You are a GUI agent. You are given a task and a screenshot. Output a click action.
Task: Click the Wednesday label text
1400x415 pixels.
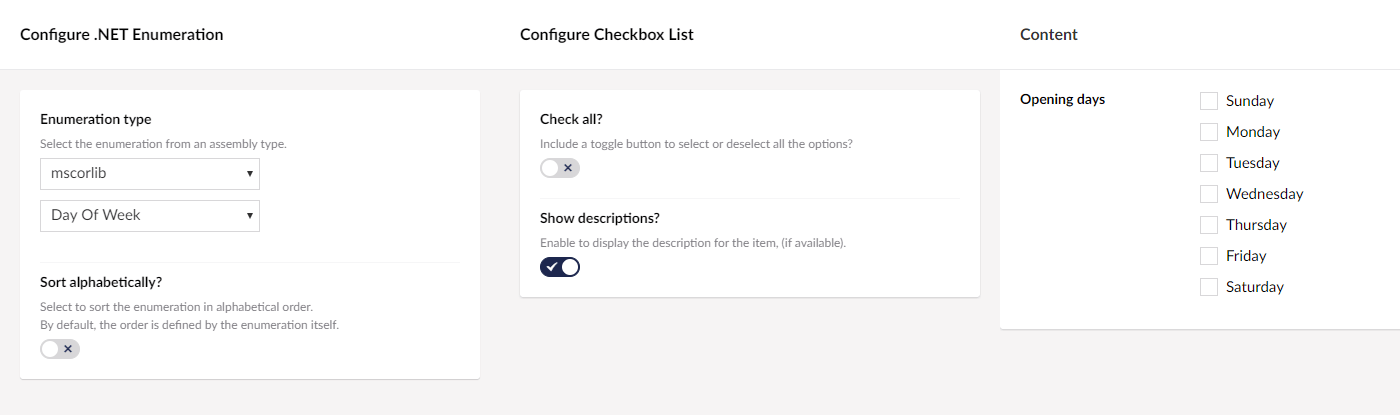[x=1265, y=194]
